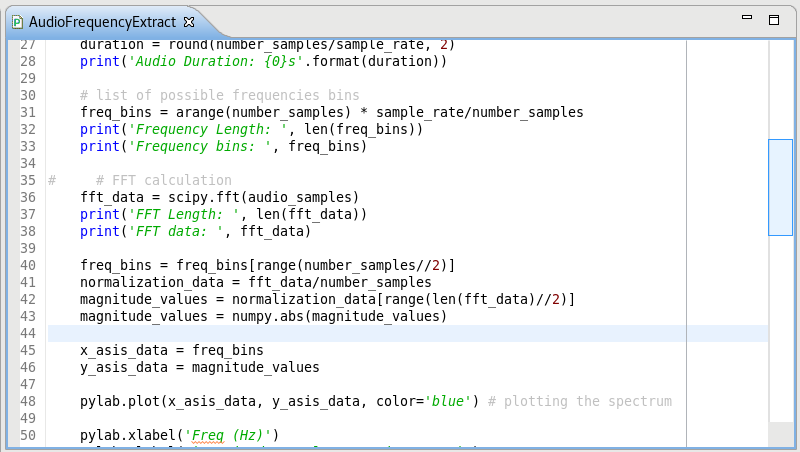800x452 pixels.
Task: Click line number 40 in gutter
Action: pyautogui.click(x=28, y=265)
